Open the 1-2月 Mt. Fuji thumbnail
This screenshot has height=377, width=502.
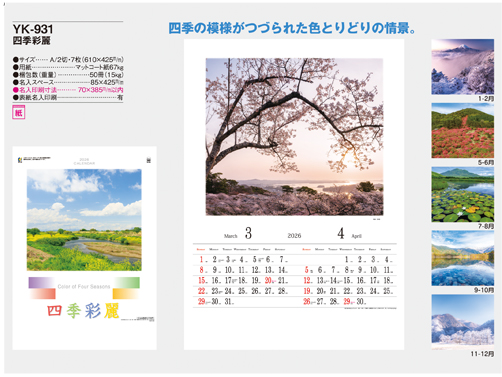click(x=462, y=67)
